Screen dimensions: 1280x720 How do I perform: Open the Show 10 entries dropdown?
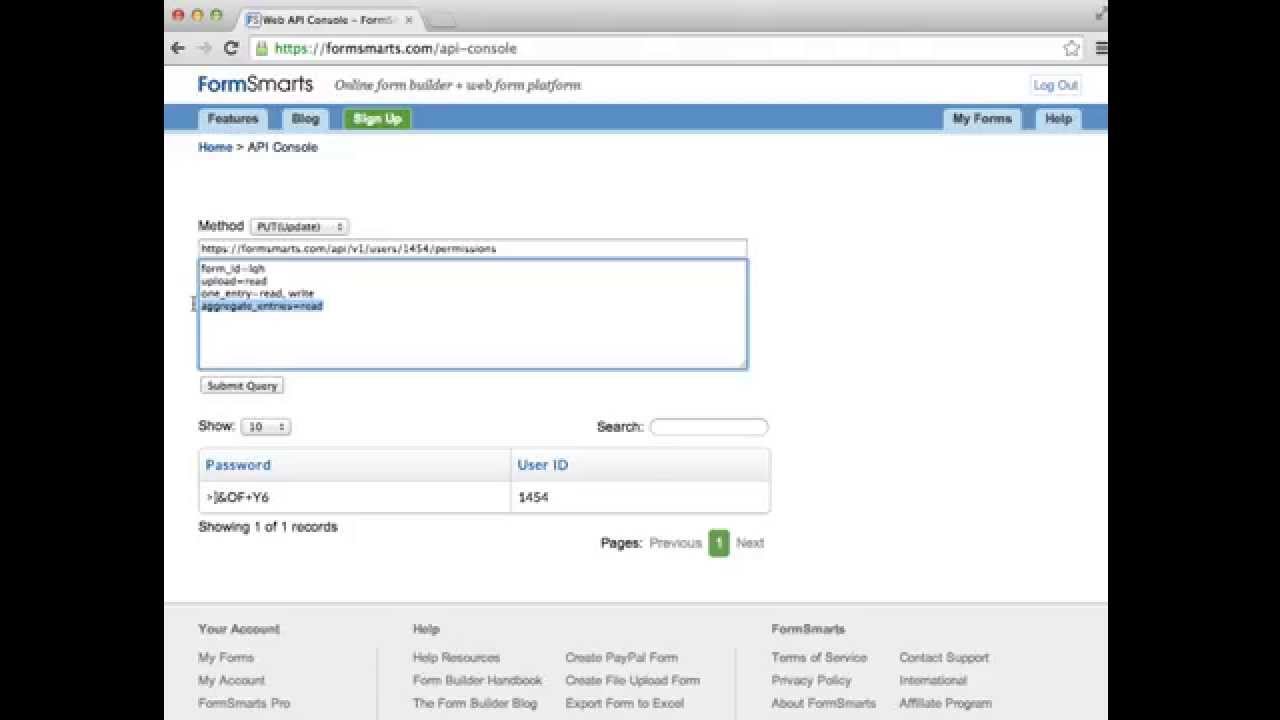pyautogui.click(x=266, y=426)
